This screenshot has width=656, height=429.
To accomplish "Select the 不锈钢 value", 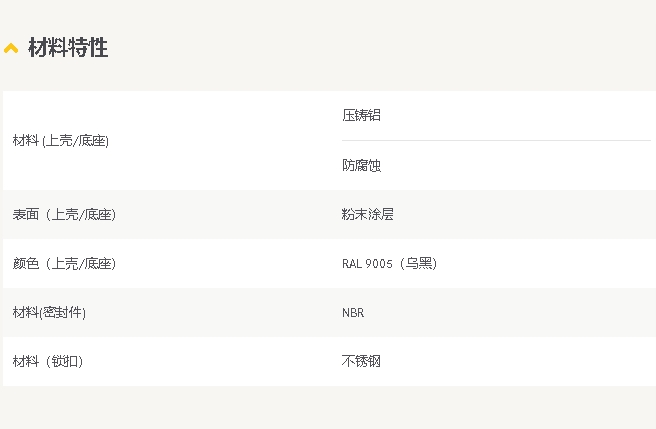I will tap(361, 362).
